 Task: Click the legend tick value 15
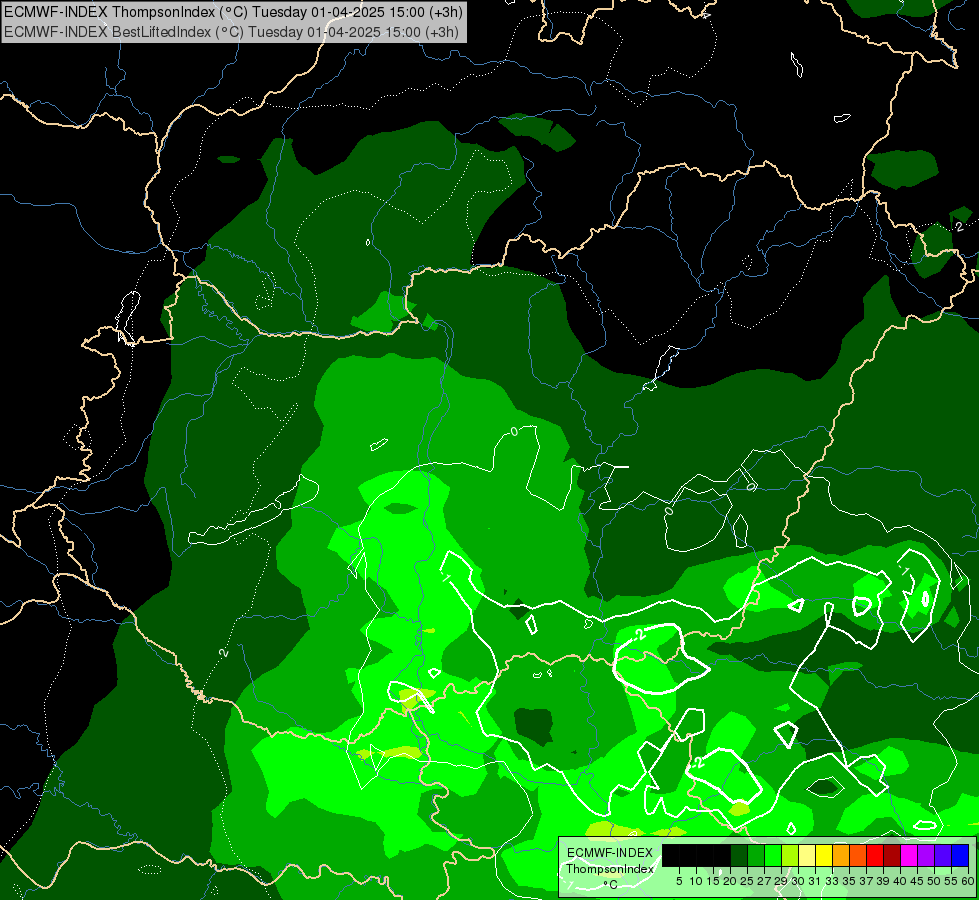click(x=713, y=881)
